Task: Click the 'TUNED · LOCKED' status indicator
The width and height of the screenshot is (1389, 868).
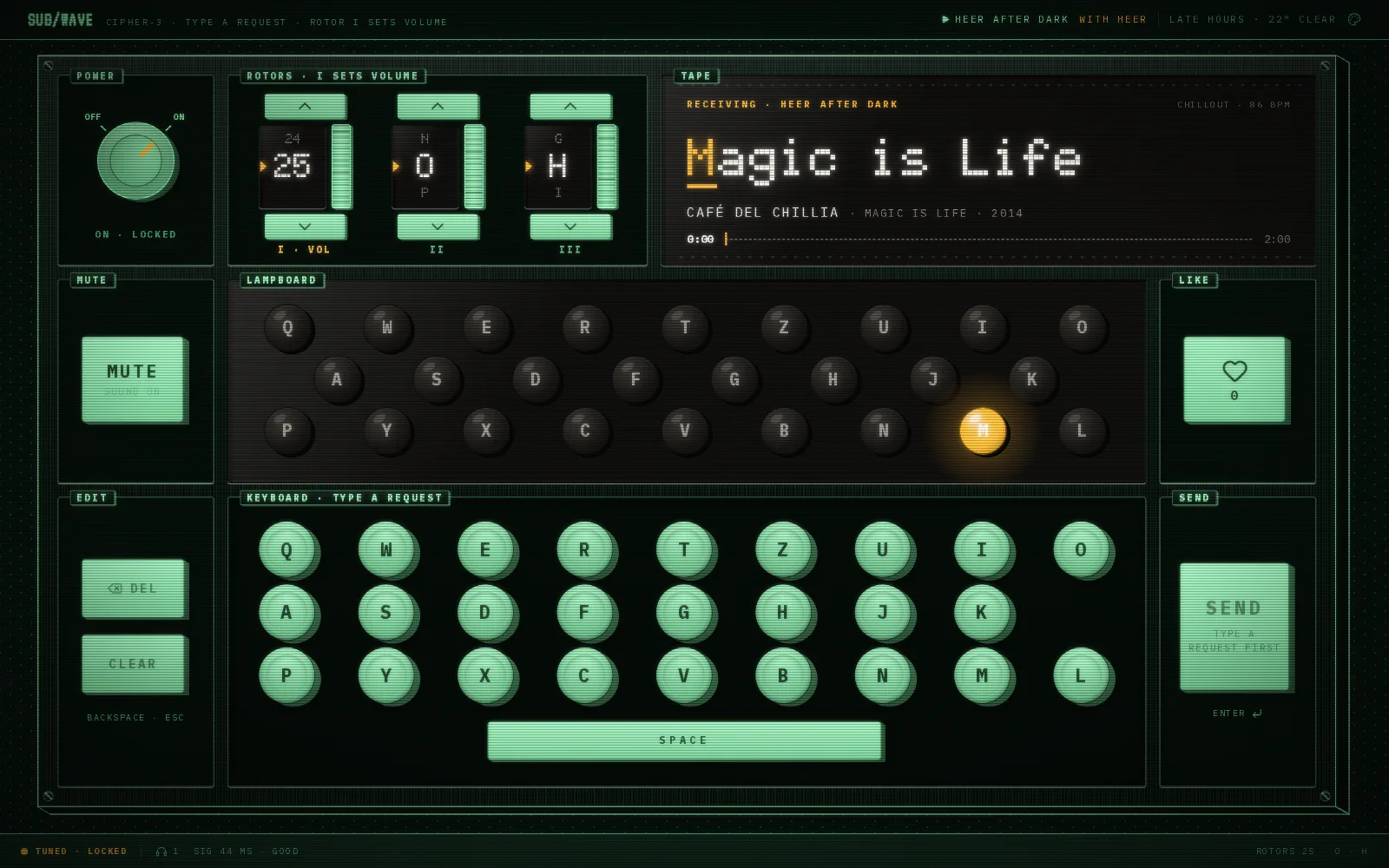Action: [x=75, y=852]
